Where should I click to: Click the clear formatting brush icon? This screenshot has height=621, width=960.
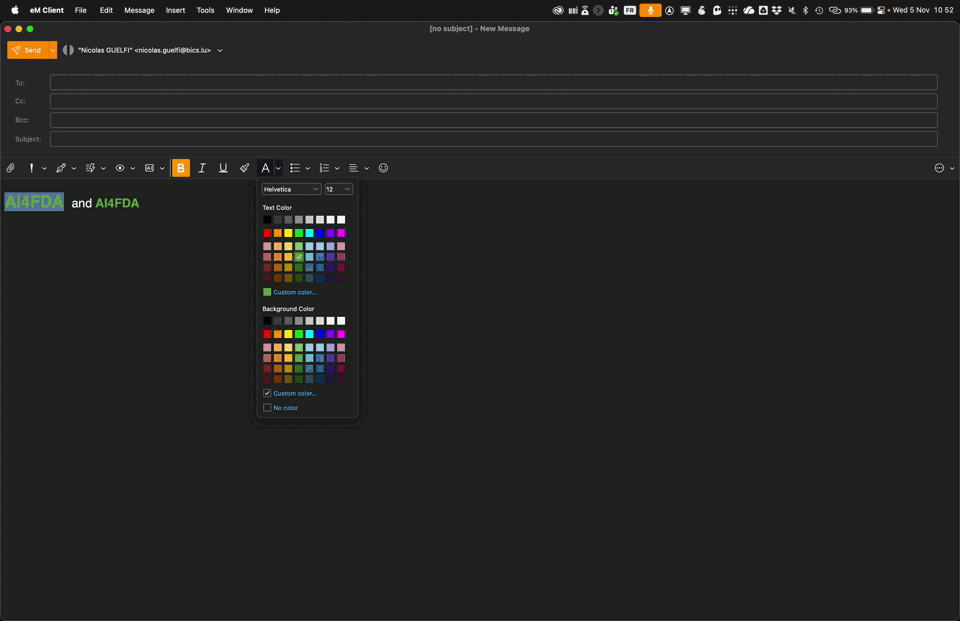(x=245, y=168)
